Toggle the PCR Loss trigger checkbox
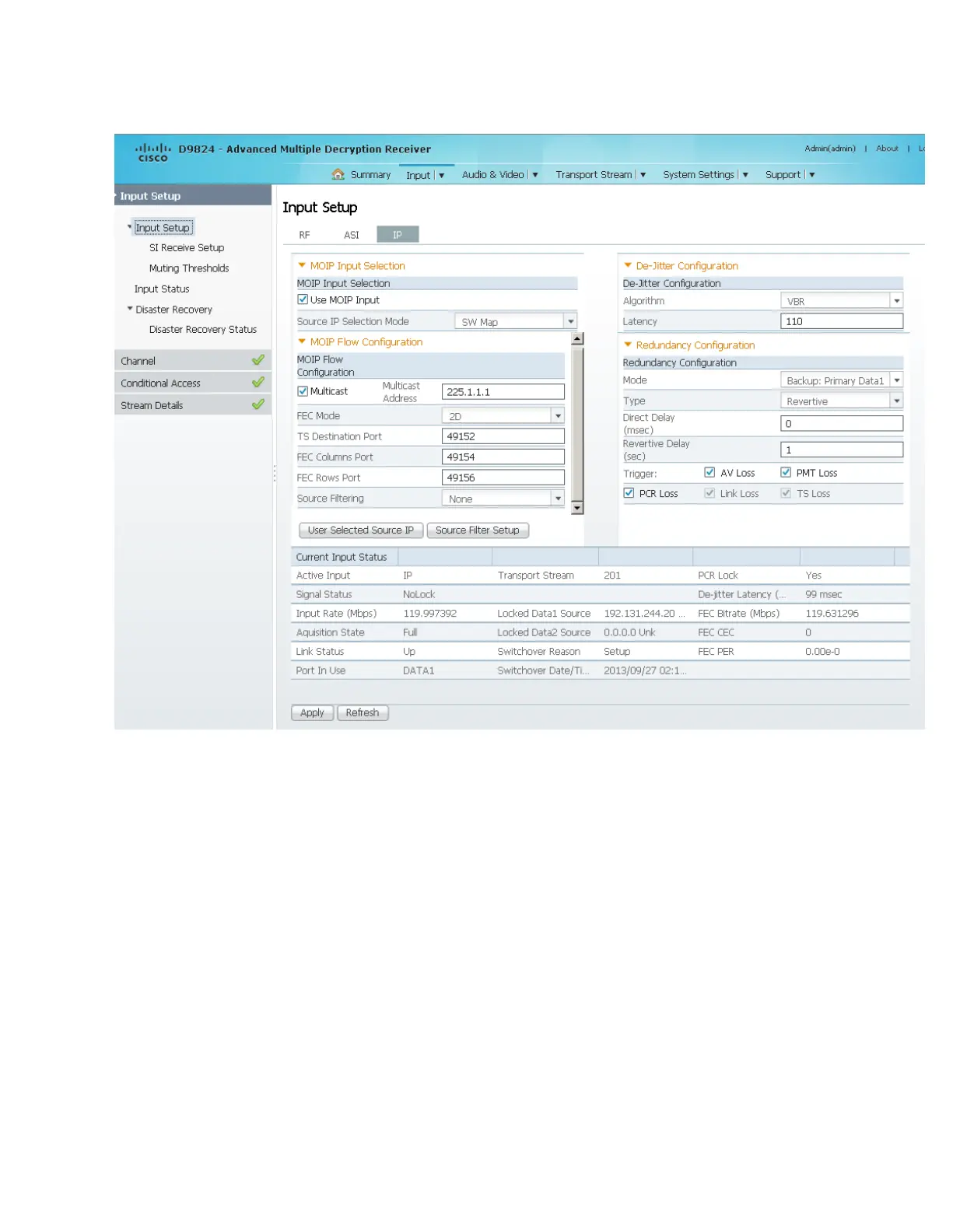953x1232 pixels. [629, 492]
